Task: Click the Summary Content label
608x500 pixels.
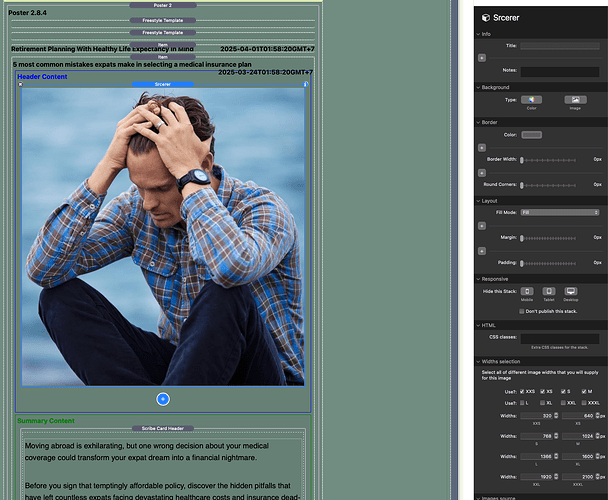Action: click(x=46, y=420)
